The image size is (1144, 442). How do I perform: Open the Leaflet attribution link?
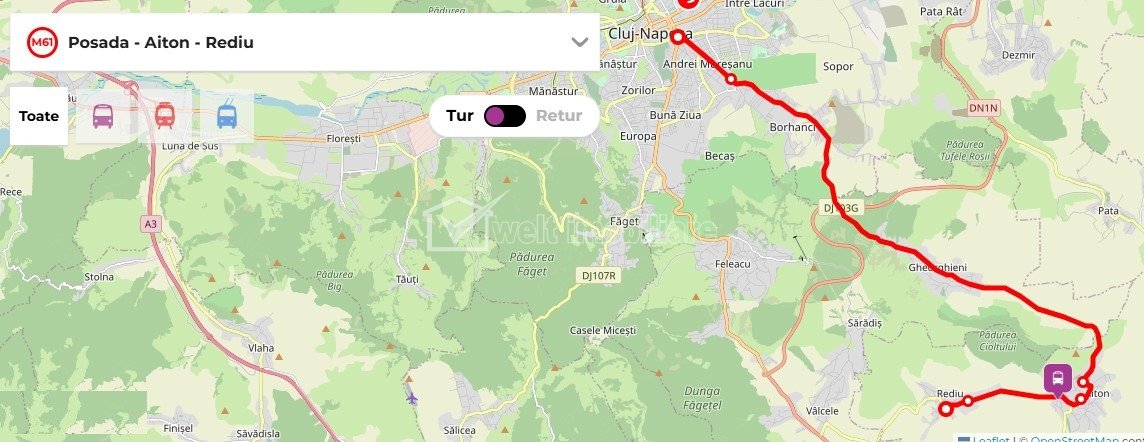991,439
